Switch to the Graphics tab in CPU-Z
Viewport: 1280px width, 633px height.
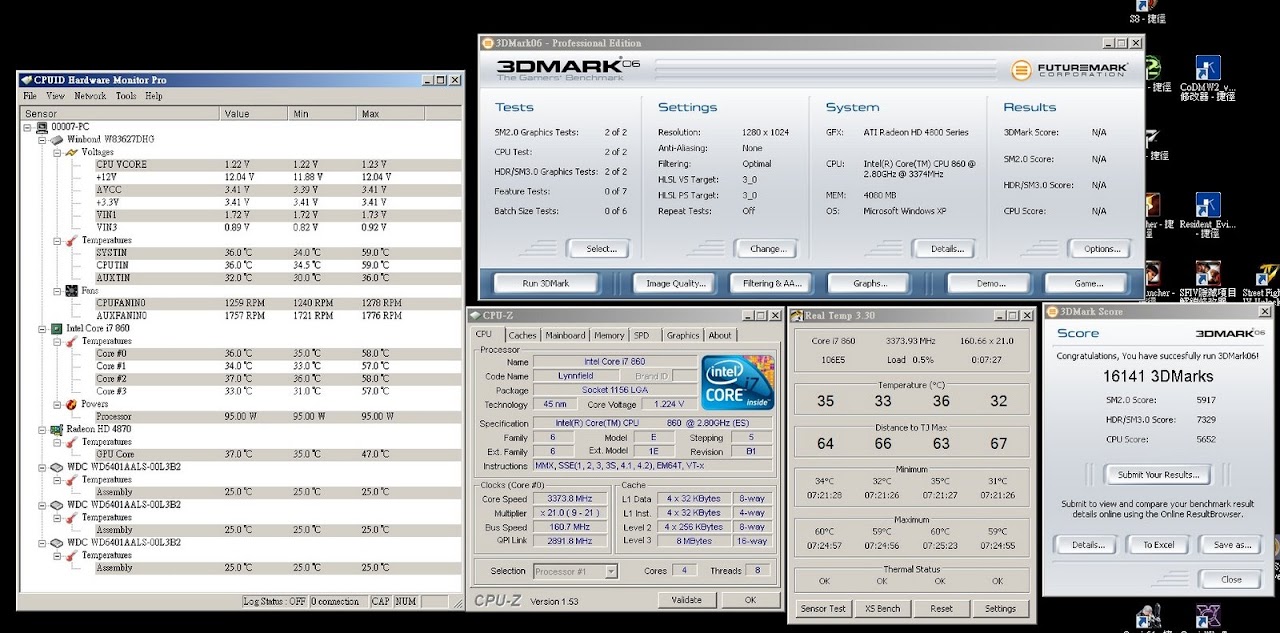(683, 335)
